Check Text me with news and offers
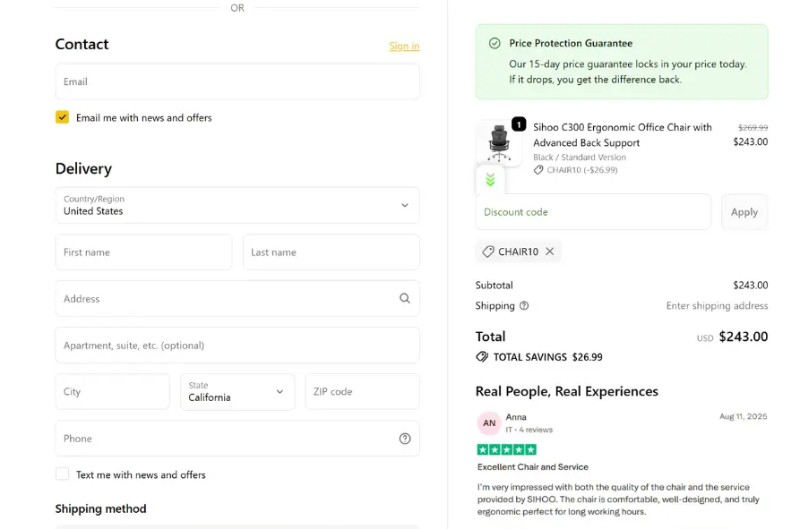 62,474
